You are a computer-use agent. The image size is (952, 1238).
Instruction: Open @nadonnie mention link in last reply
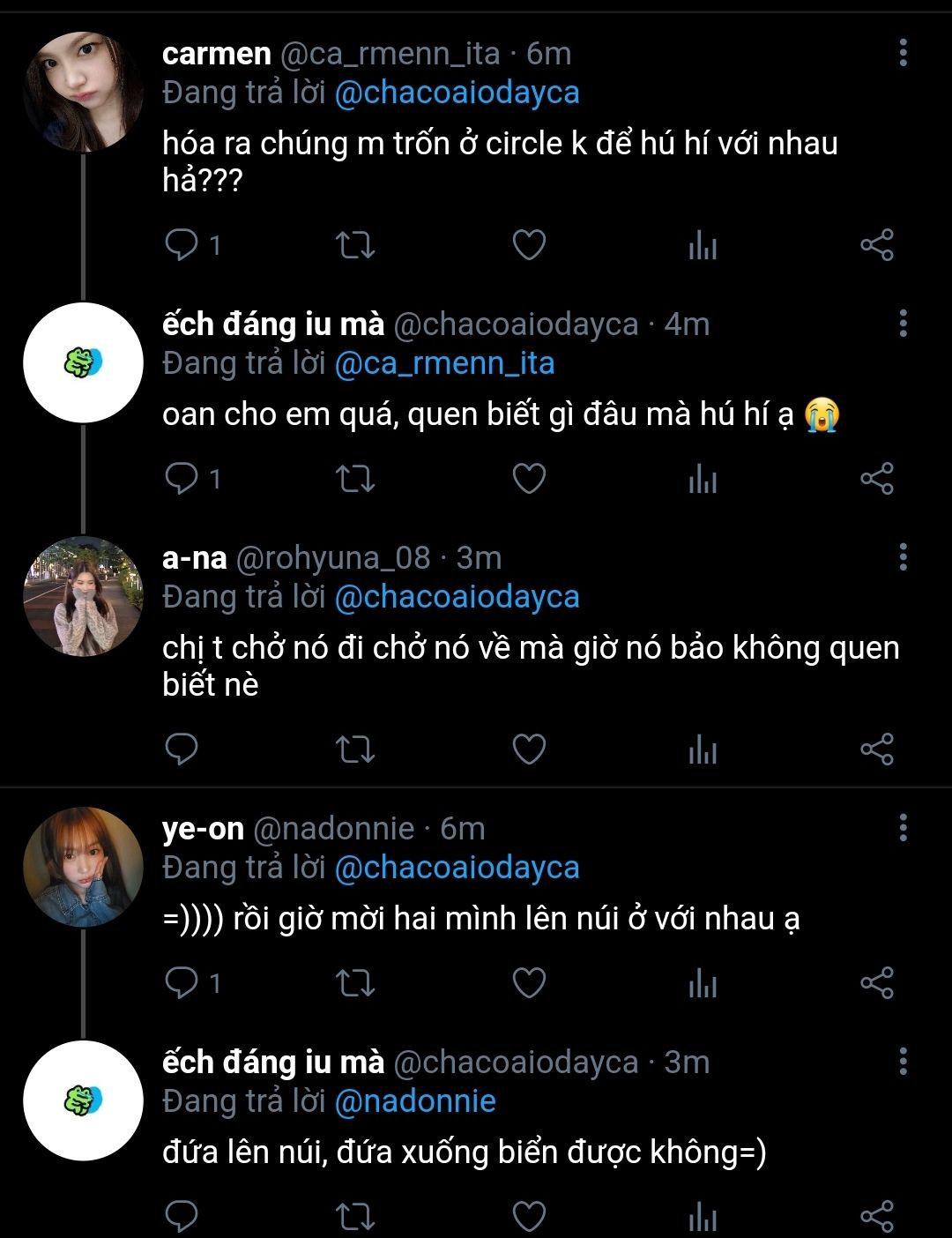click(x=415, y=1101)
